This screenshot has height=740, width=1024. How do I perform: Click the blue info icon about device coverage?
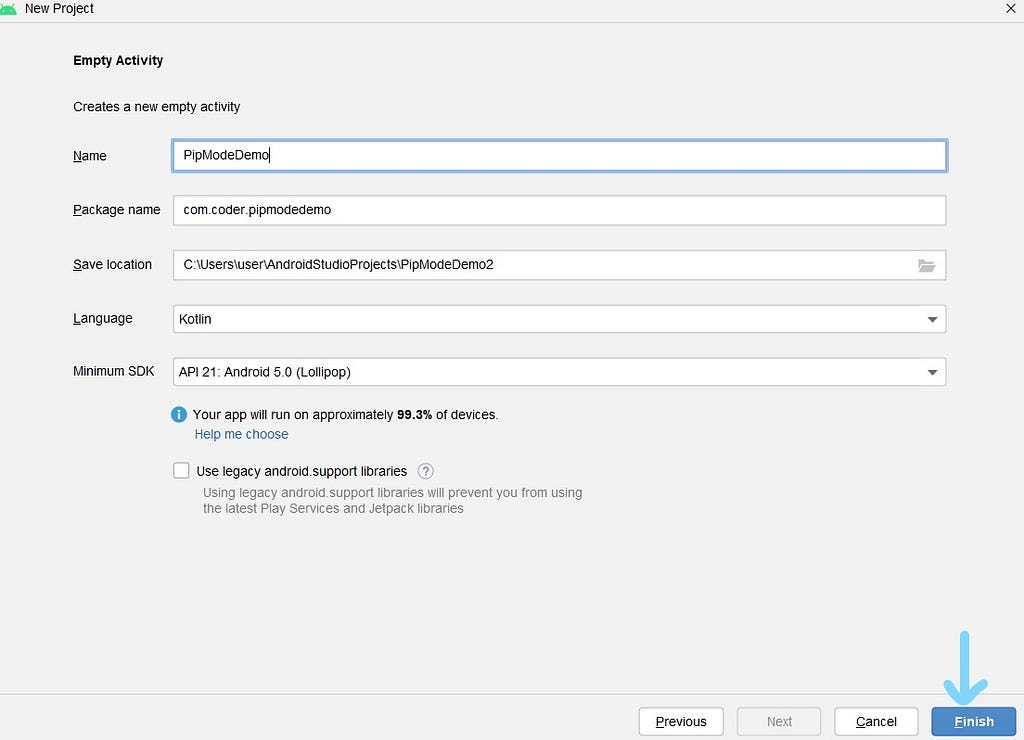180,414
